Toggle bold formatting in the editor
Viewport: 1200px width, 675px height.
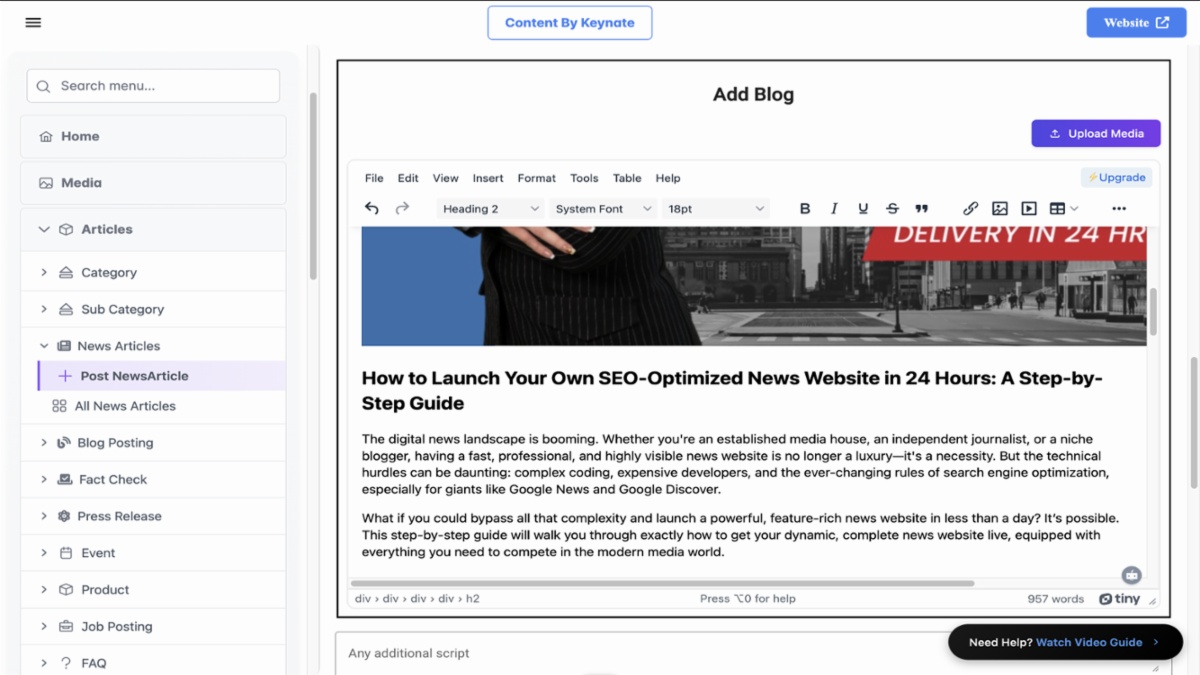[x=804, y=208]
